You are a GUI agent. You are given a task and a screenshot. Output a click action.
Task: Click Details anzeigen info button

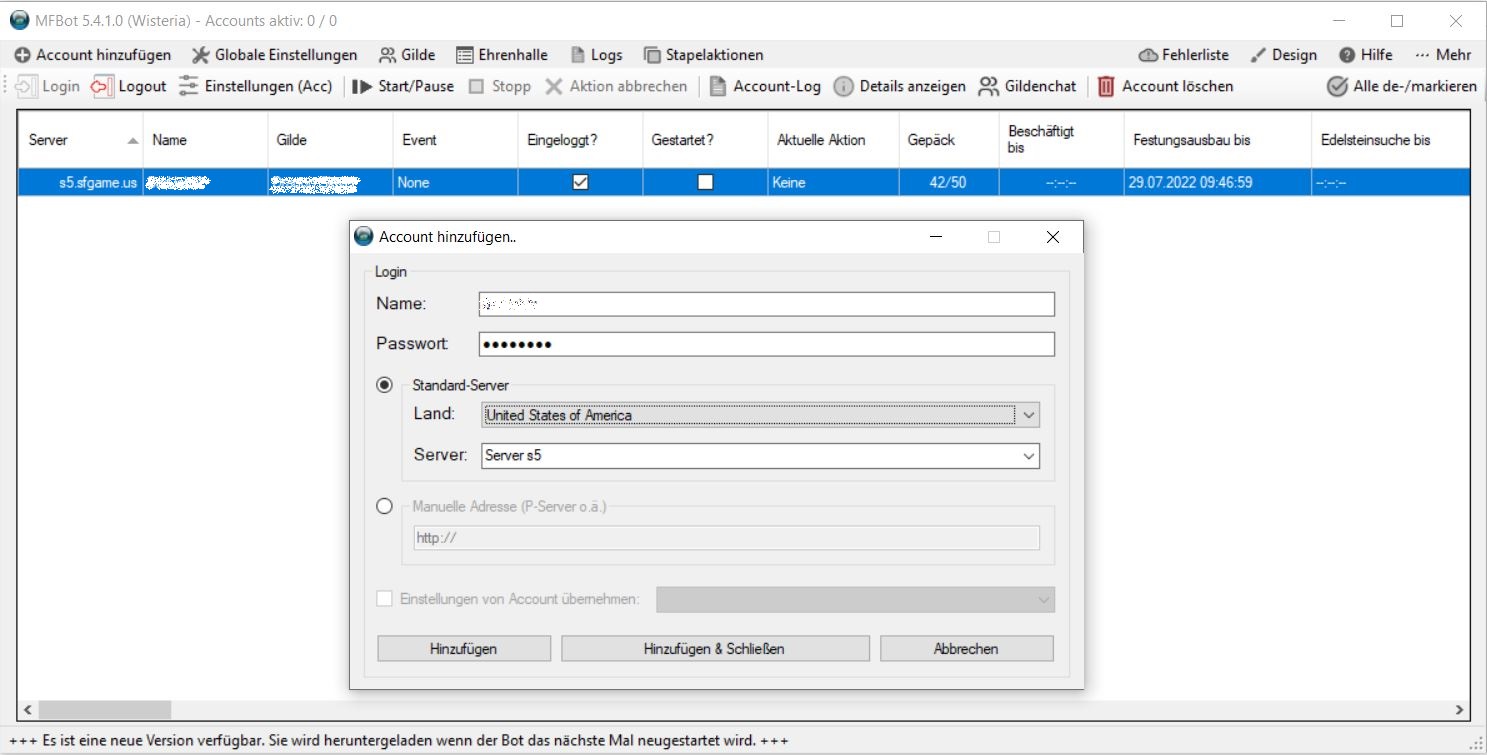pos(900,86)
